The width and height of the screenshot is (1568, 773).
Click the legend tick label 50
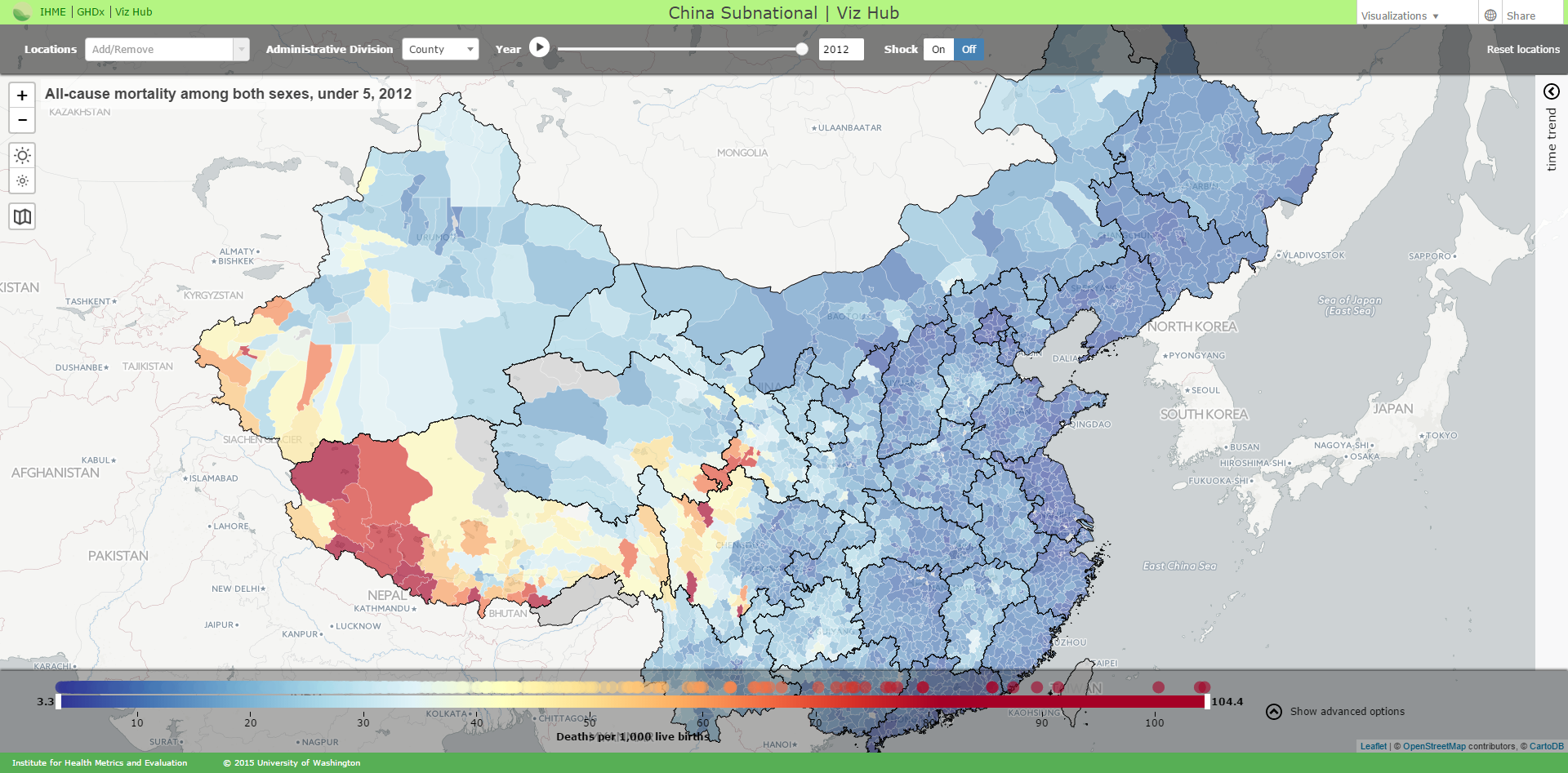(x=590, y=722)
